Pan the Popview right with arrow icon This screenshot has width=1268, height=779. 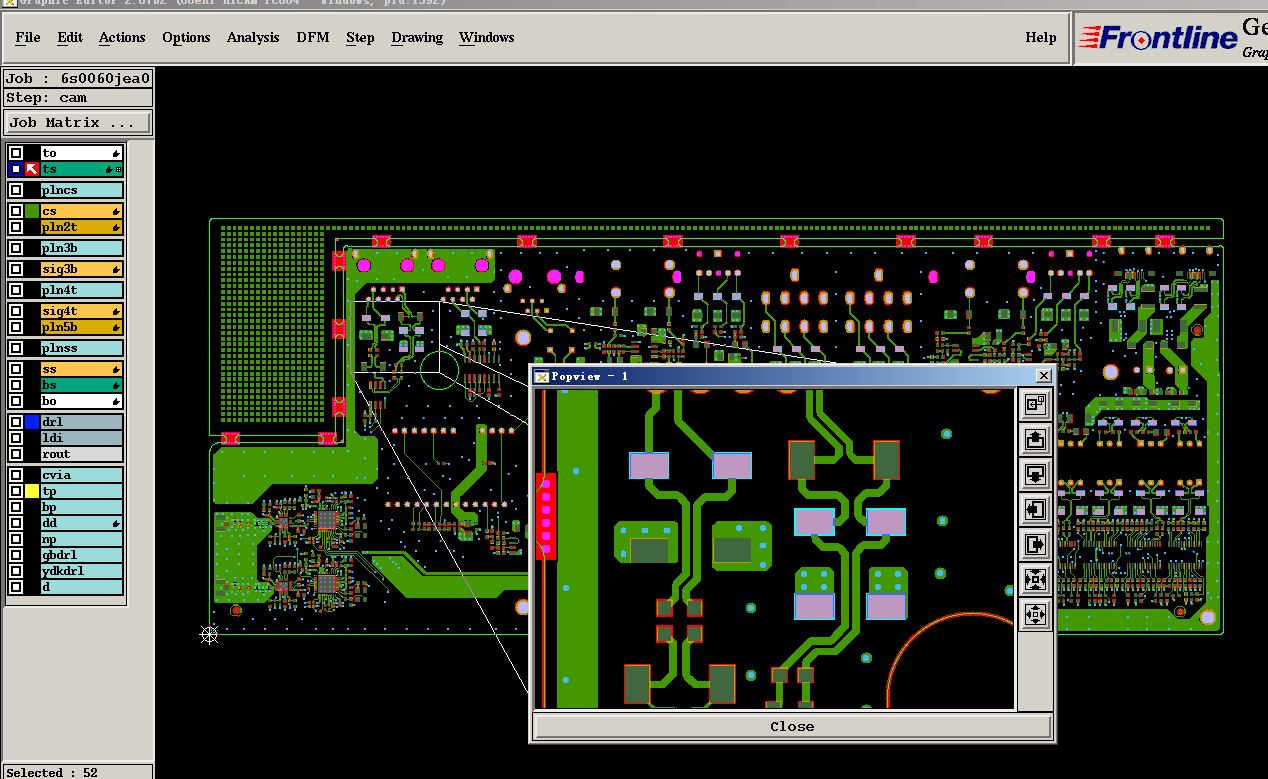[x=1035, y=544]
